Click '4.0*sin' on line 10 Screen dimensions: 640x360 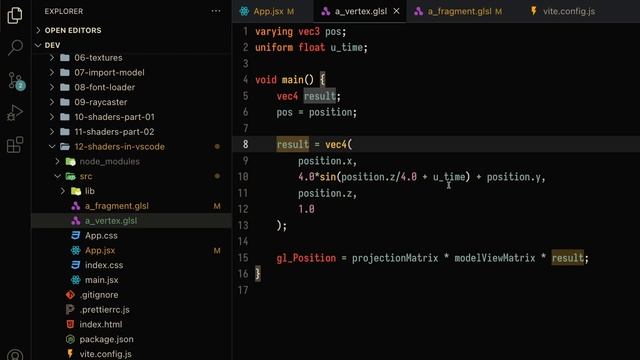(x=317, y=177)
